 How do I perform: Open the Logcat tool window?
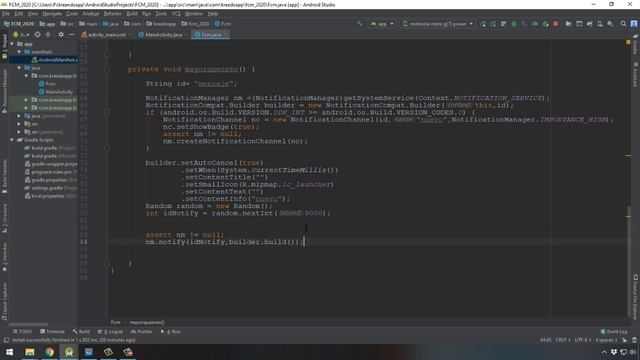click(111, 332)
